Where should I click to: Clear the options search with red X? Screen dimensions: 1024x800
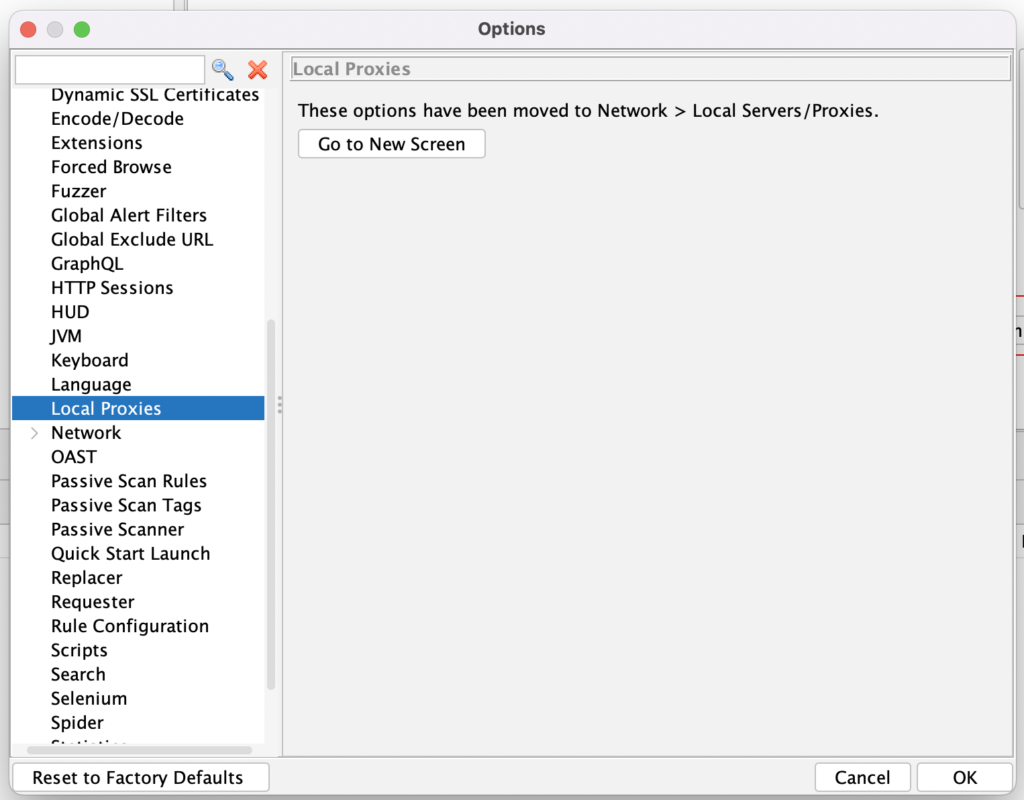[258, 69]
